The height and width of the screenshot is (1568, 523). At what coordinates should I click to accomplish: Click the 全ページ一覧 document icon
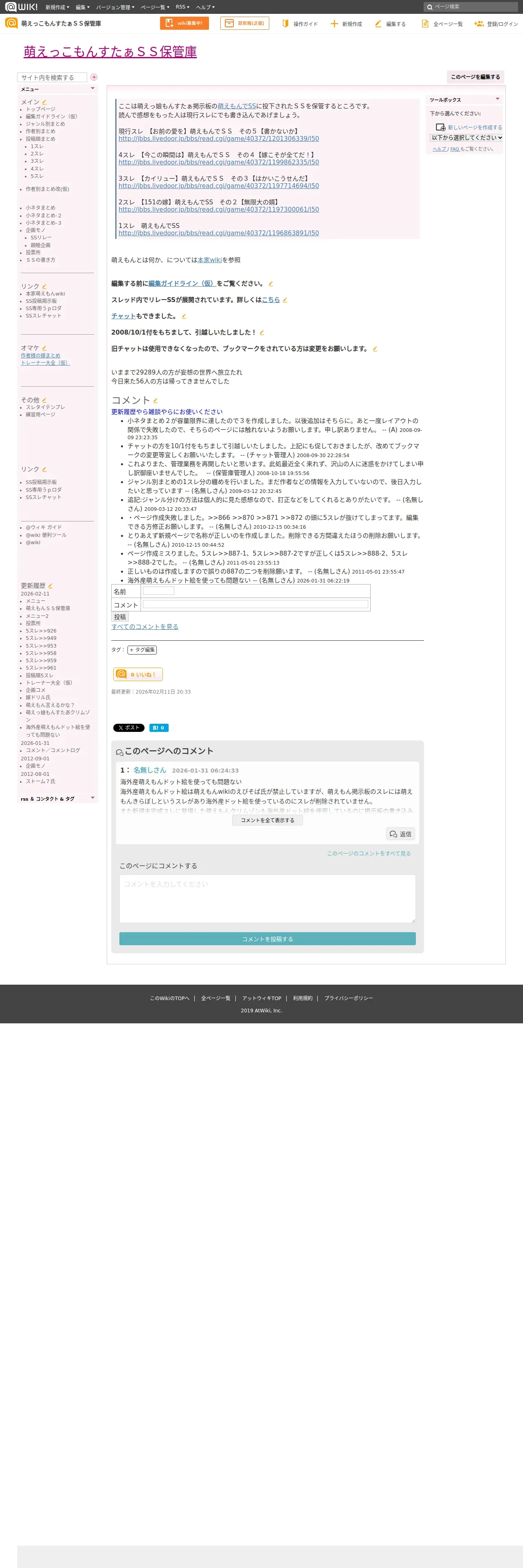pyautogui.click(x=425, y=23)
